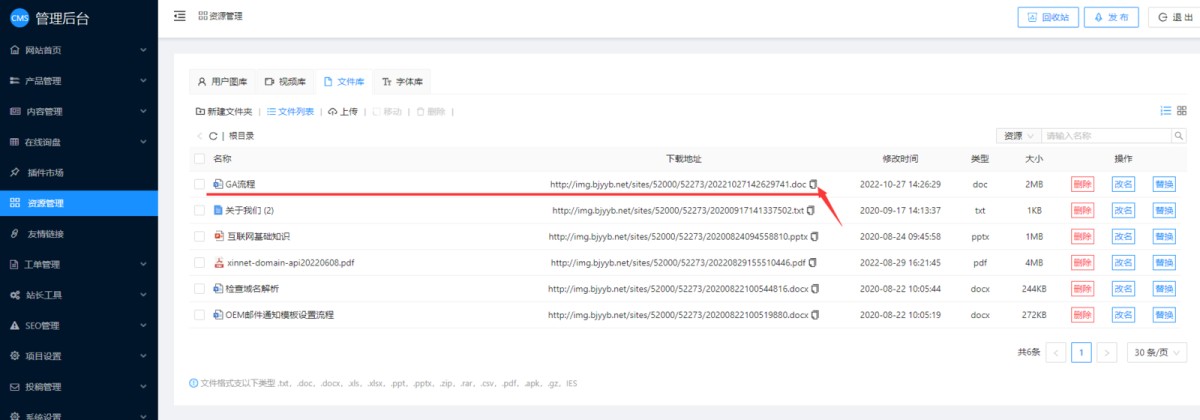Viewport: 1200px width, 420px height.
Task: Switch to 用户图库 tab
Action: pyautogui.click(x=221, y=81)
